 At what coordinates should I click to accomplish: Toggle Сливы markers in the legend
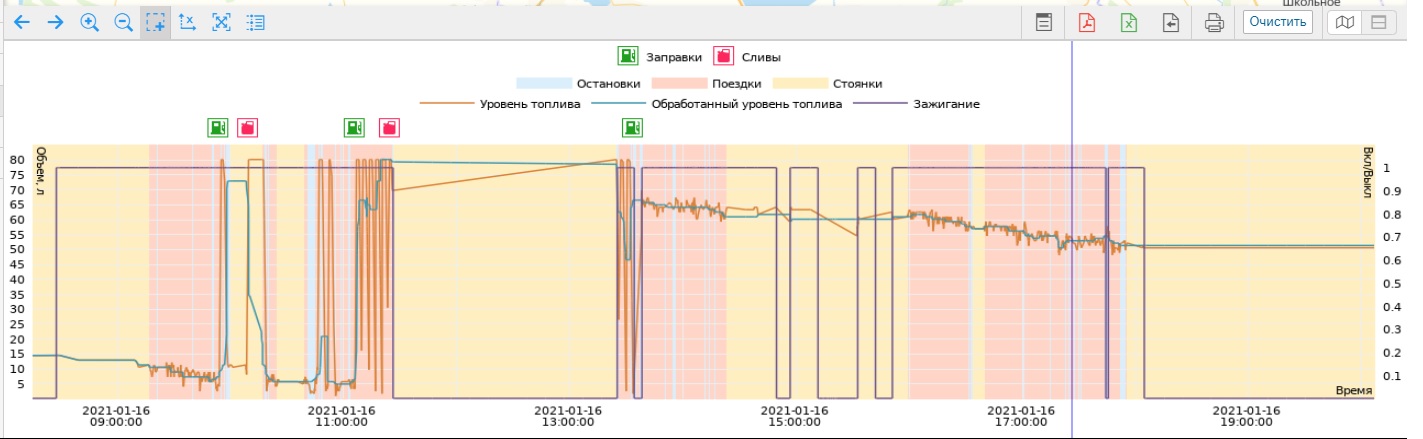(722, 57)
